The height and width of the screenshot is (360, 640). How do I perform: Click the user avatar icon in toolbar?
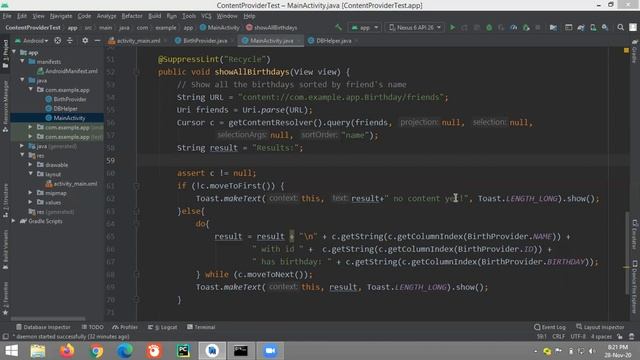[633, 27]
